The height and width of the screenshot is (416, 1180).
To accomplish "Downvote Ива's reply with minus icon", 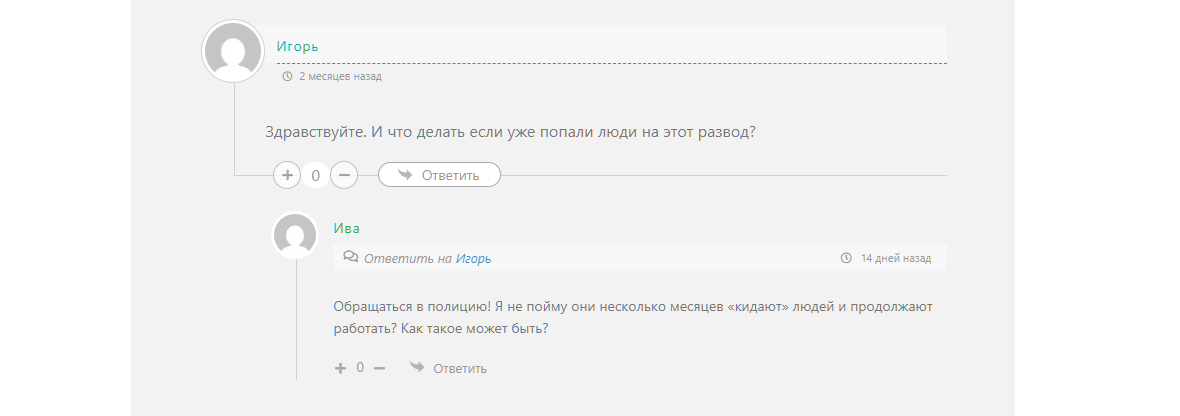I will pyautogui.click(x=379, y=368).
